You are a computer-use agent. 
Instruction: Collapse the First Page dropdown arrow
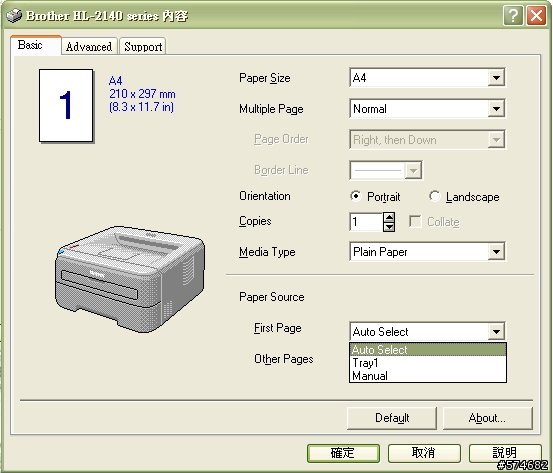point(496,332)
